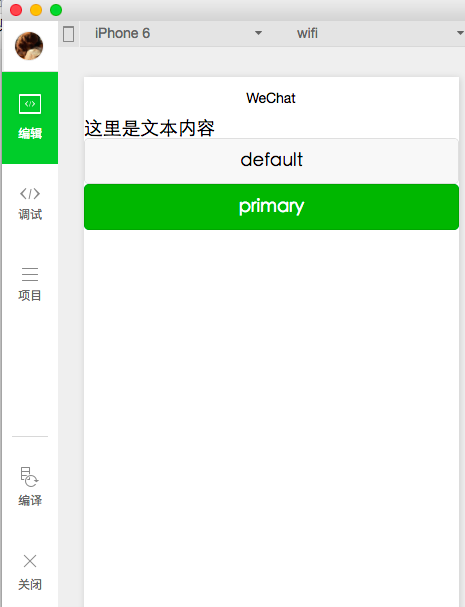Image resolution: width=465 pixels, height=607 pixels.
Task: Run 编译 compile from sidebar
Action: tap(30, 486)
